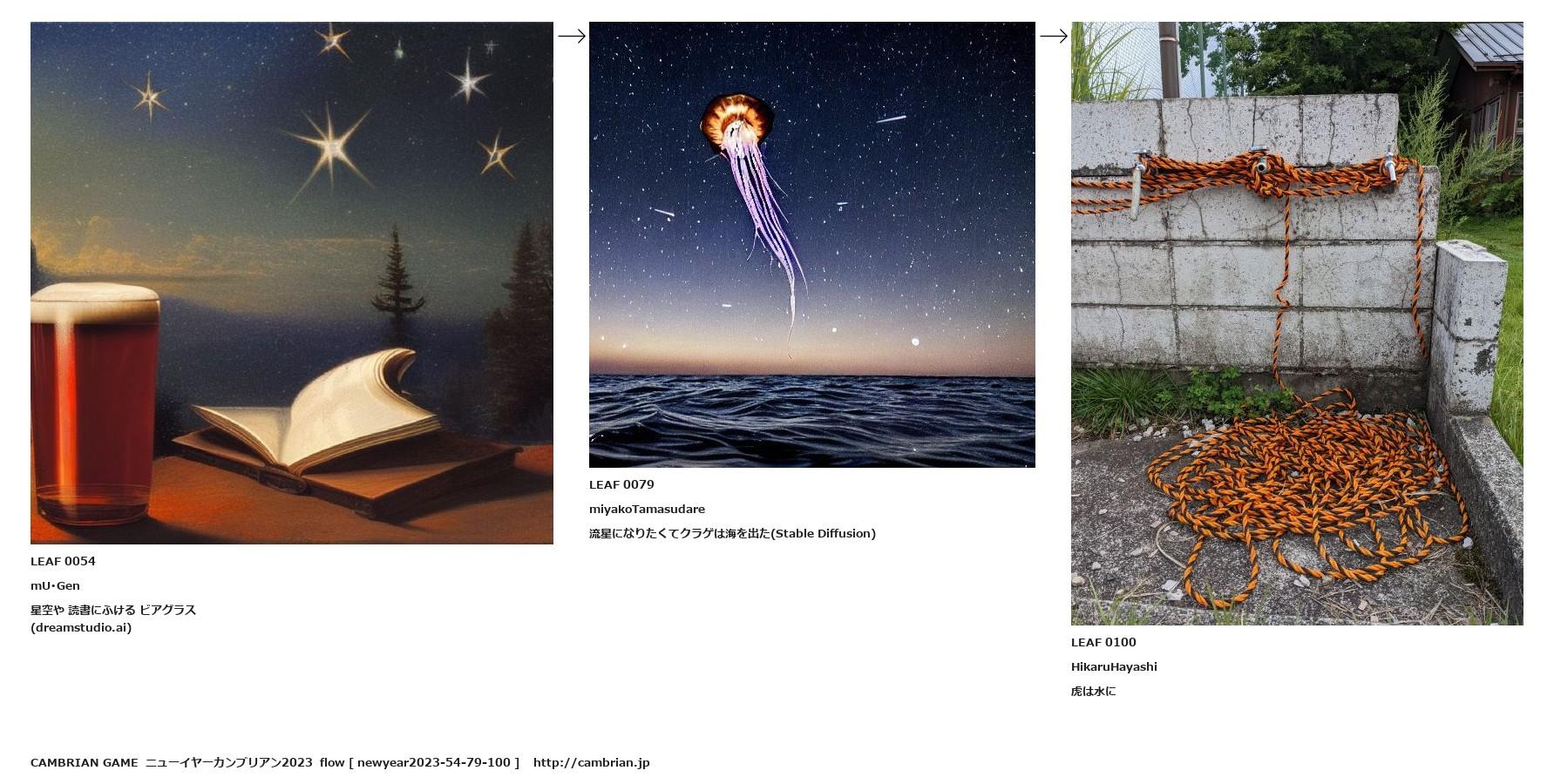
Task: Click the (dreamstudio.ai) caption text
Action: 81,627
